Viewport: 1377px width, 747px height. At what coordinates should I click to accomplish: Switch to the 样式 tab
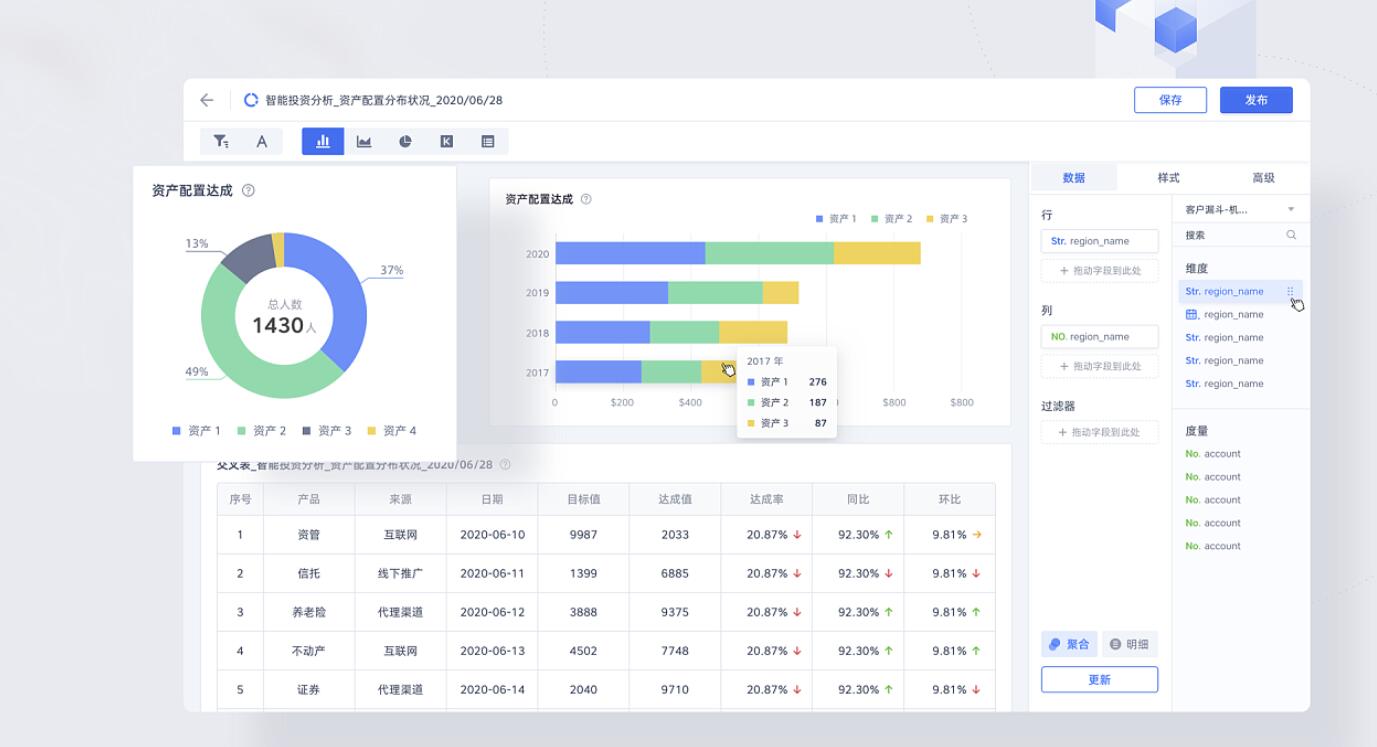(x=1168, y=178)
